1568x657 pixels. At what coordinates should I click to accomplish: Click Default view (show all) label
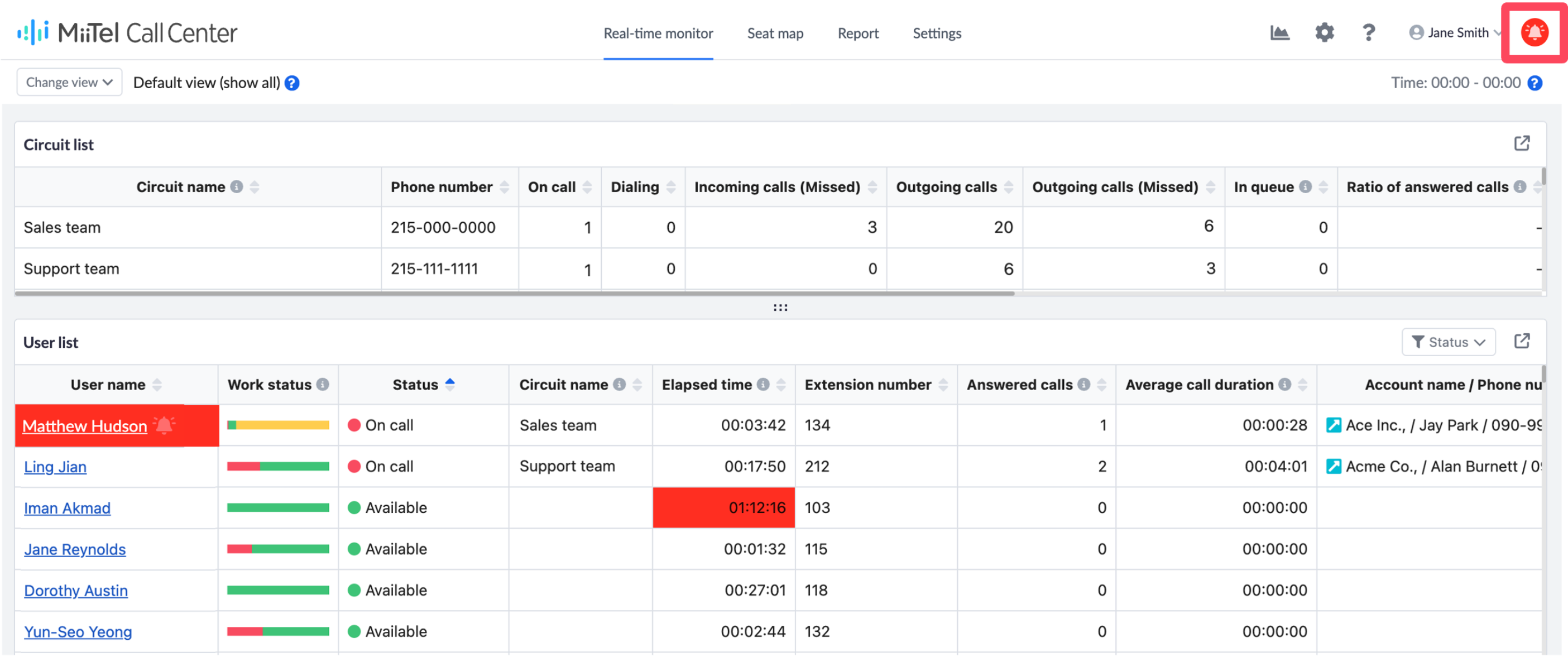(207, 83)
